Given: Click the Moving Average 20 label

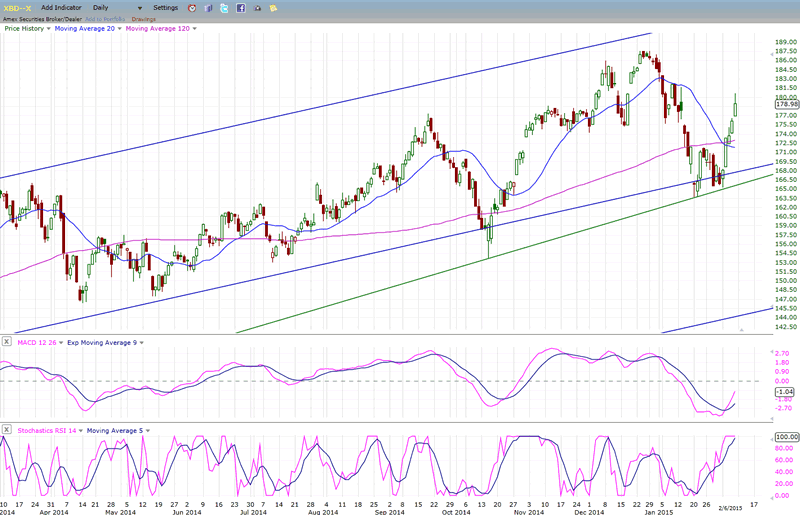Looking at the screenshot, I should (x=85, y=29).
